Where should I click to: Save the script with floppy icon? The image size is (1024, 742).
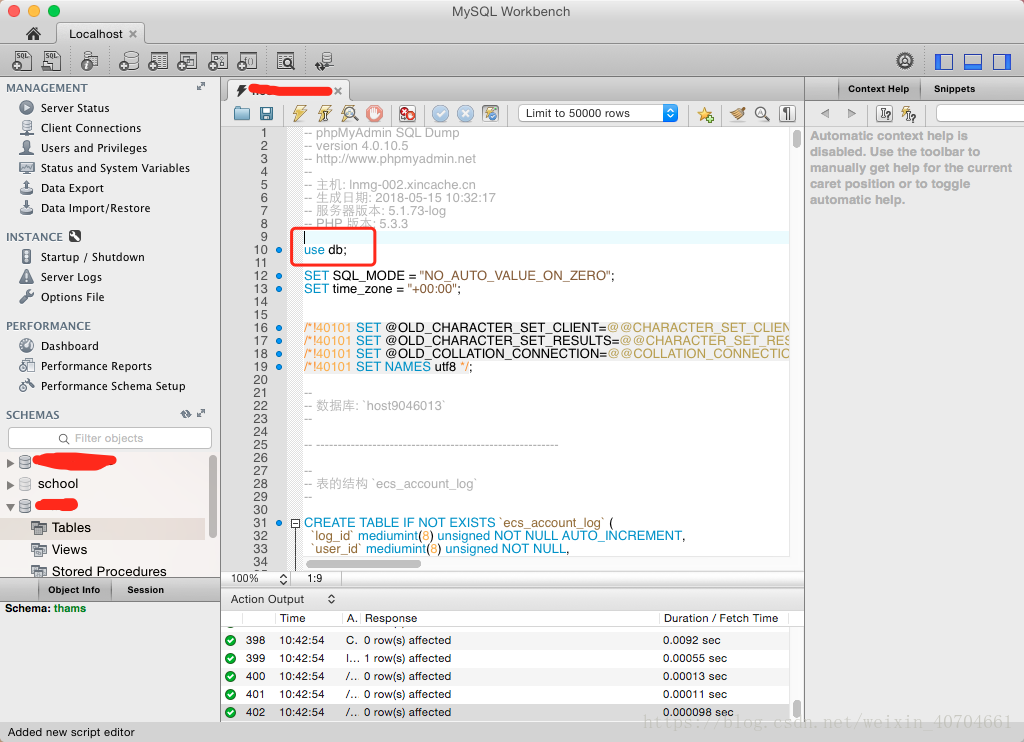[266, 114]
